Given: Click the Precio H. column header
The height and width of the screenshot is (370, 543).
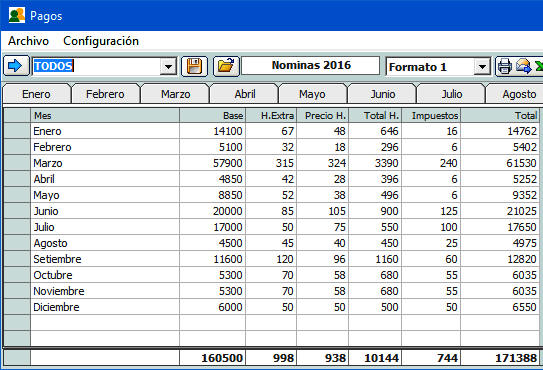Looking at the screenshot, I should pos(323,115).
